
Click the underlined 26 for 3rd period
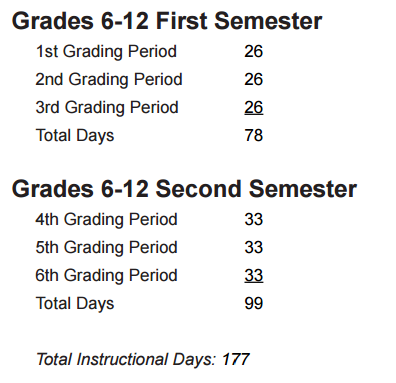pyautogui.click(x=254, y=108)
